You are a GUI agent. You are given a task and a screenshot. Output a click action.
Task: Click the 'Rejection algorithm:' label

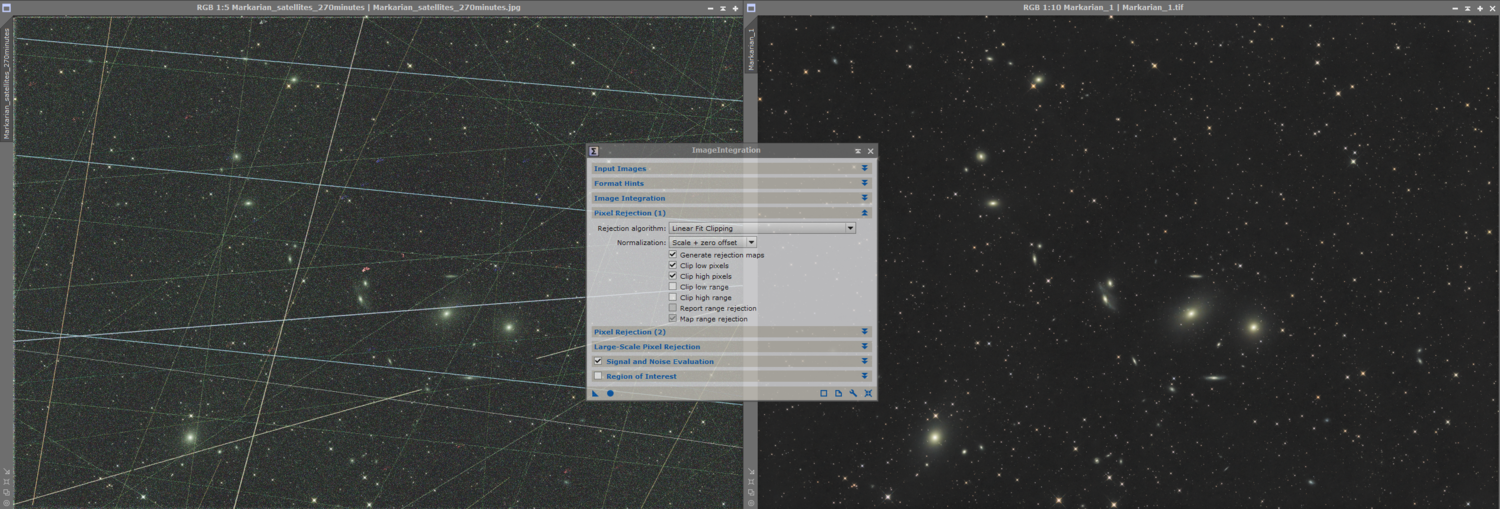631,228
